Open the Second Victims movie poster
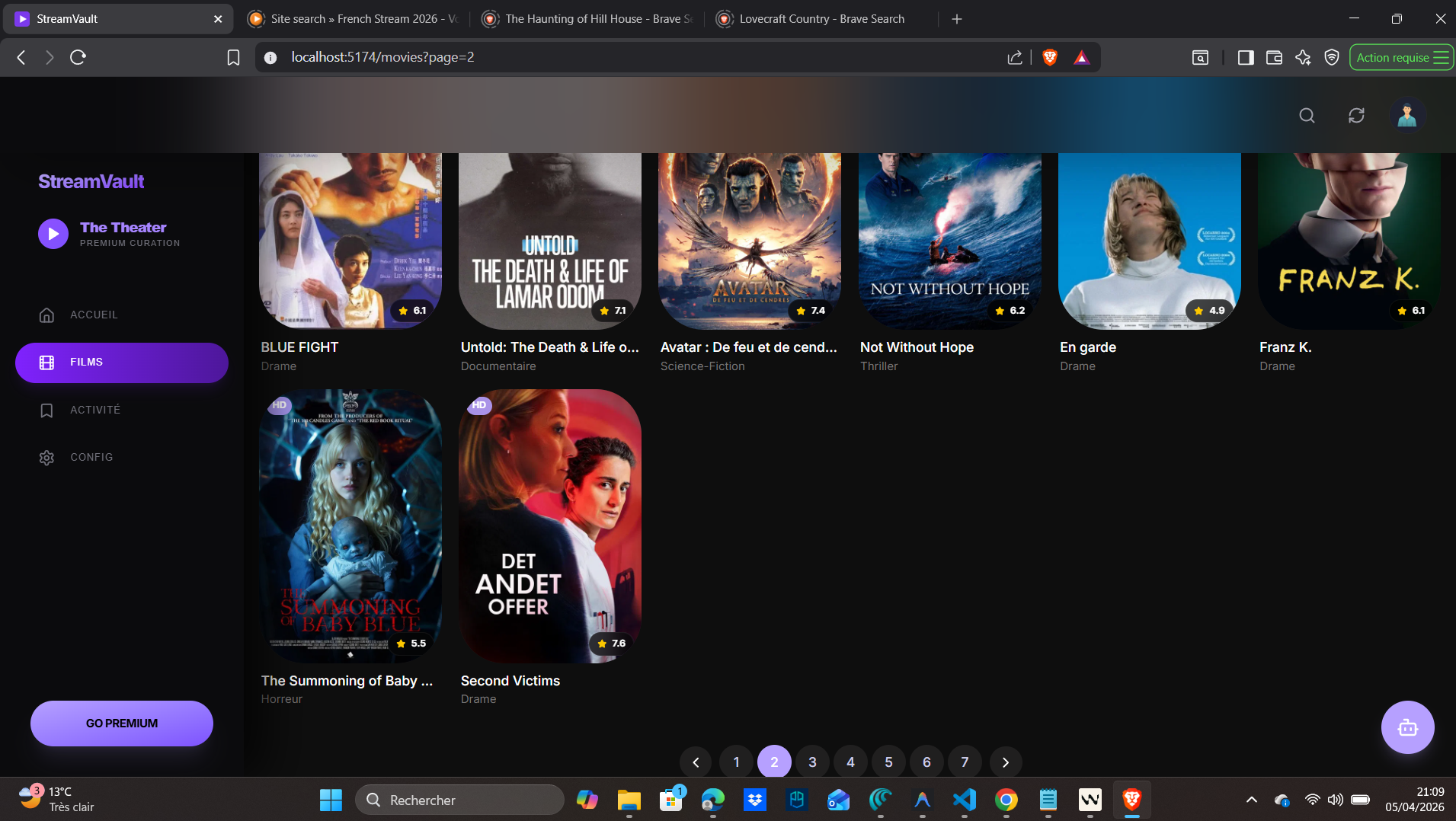The image size is (1456, 821). 549,526
